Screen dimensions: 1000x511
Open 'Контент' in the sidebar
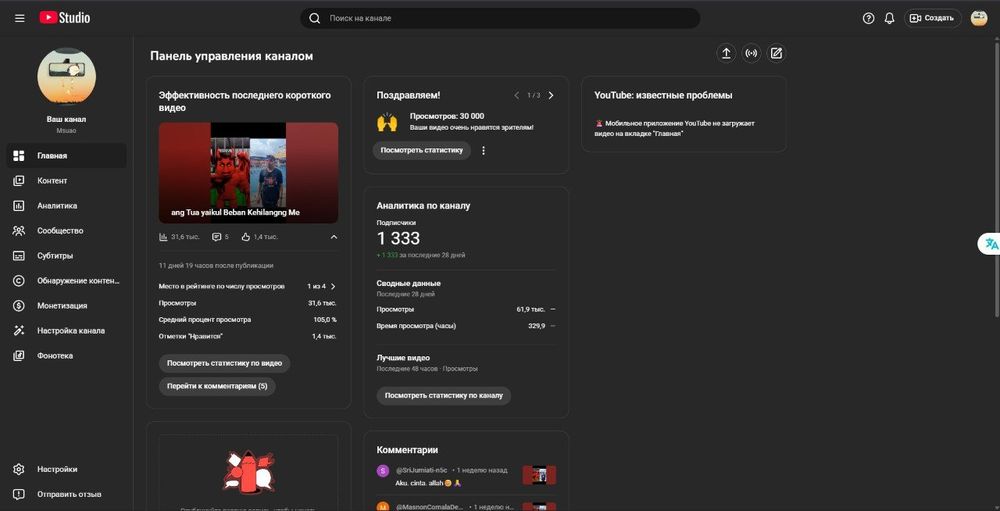point(66,181)
